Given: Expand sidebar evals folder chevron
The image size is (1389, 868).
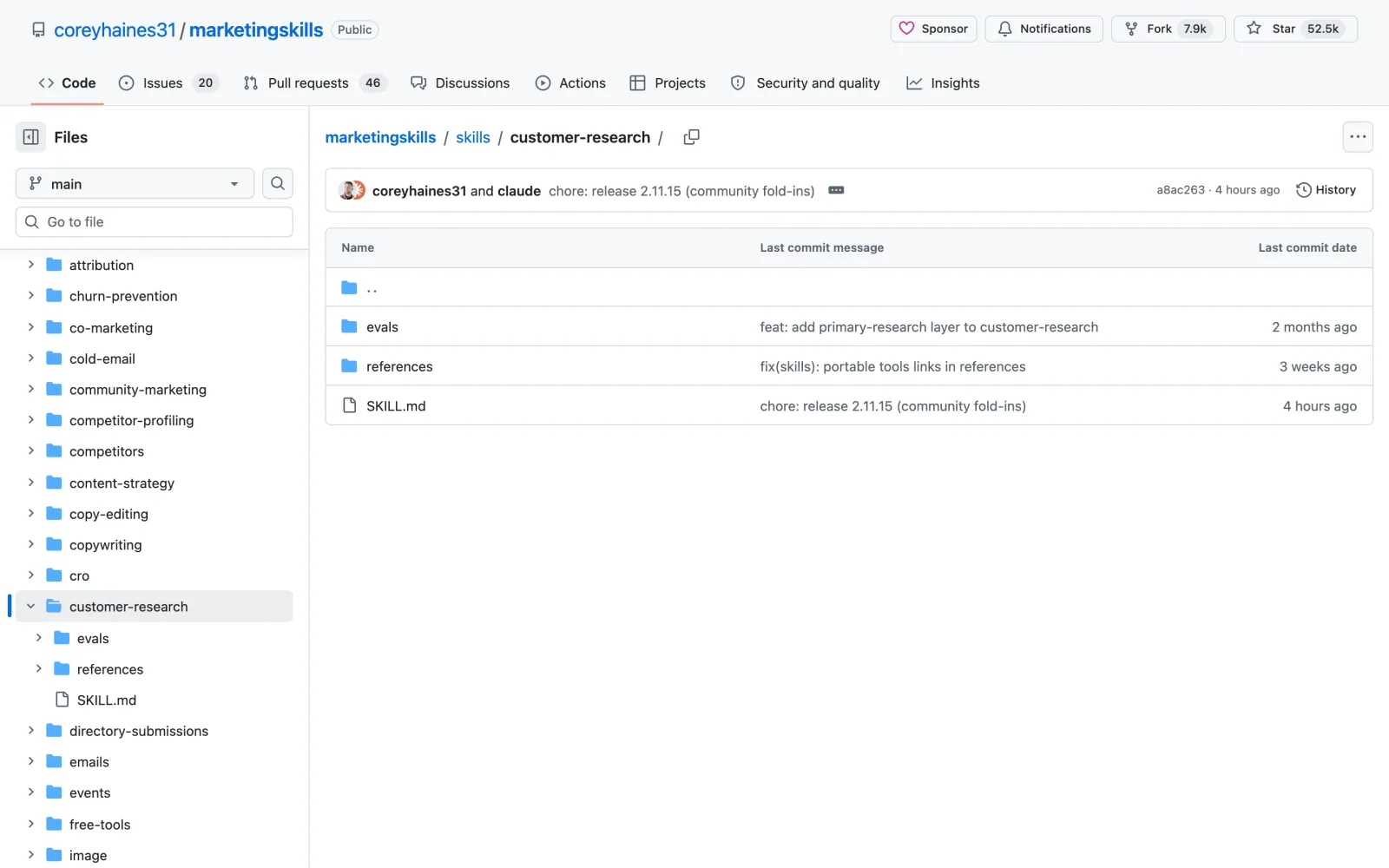Looking at the screenshot, I should tap(38, 637).
